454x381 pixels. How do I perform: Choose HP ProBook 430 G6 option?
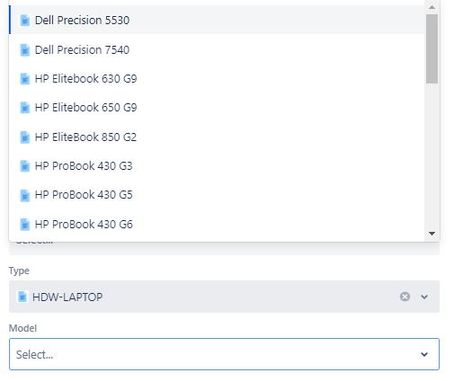click(217, 224)
